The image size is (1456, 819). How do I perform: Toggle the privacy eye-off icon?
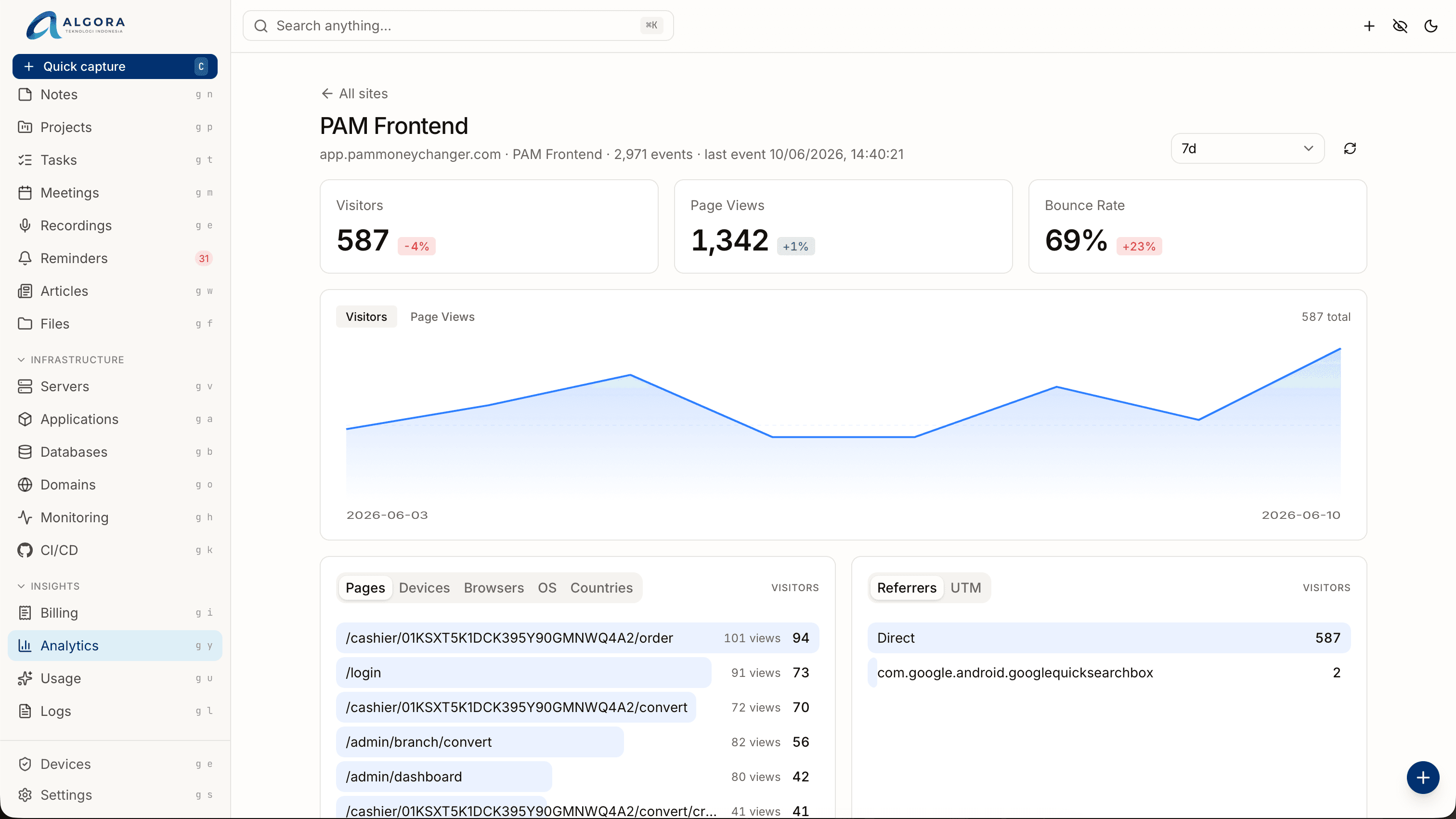(1400, 26)
